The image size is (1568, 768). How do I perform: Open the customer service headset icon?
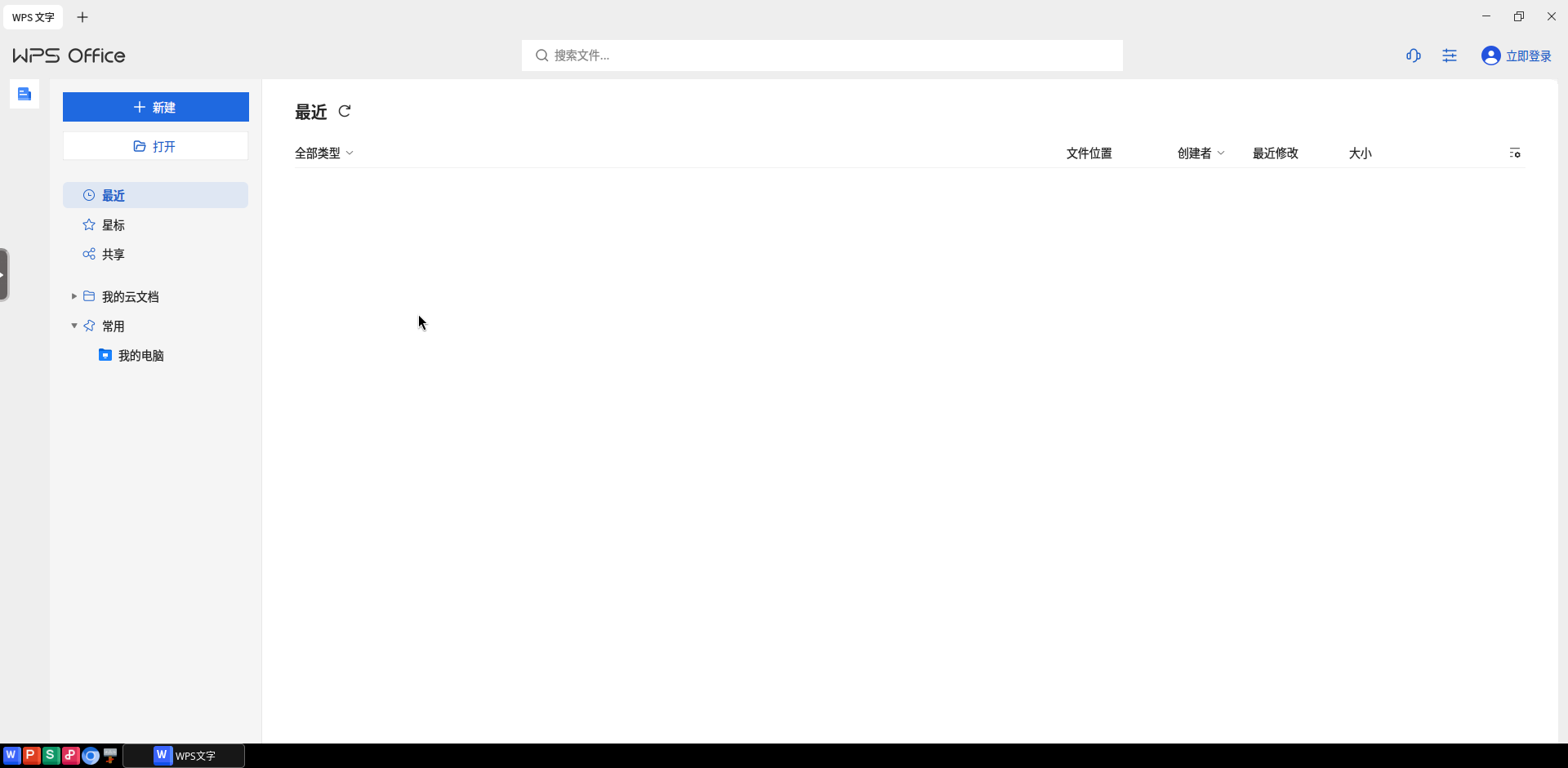pyautogui.click(x=1414, y=55)
